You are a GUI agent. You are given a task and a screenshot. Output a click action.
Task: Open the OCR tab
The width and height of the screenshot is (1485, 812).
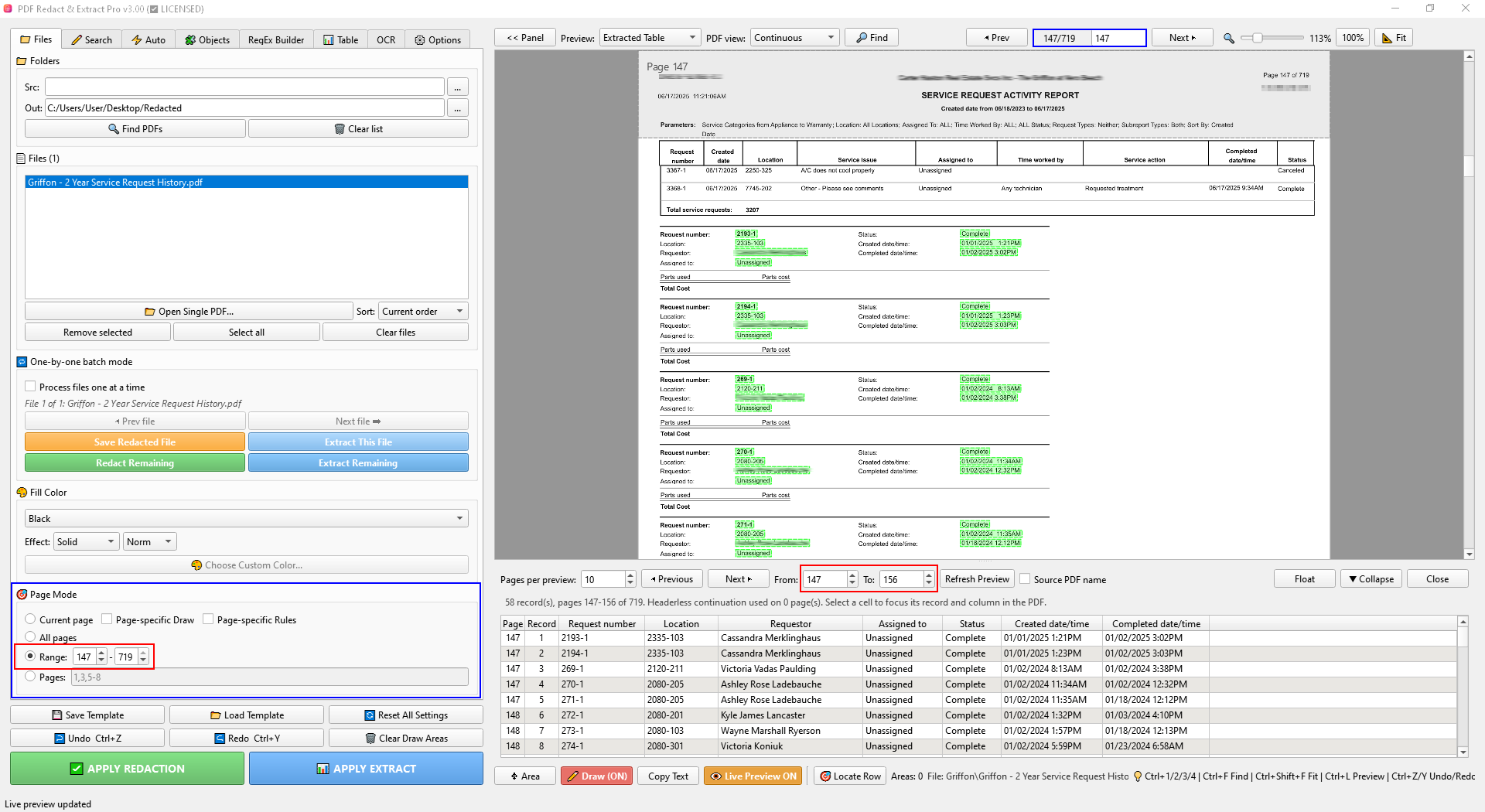[386, 39]
